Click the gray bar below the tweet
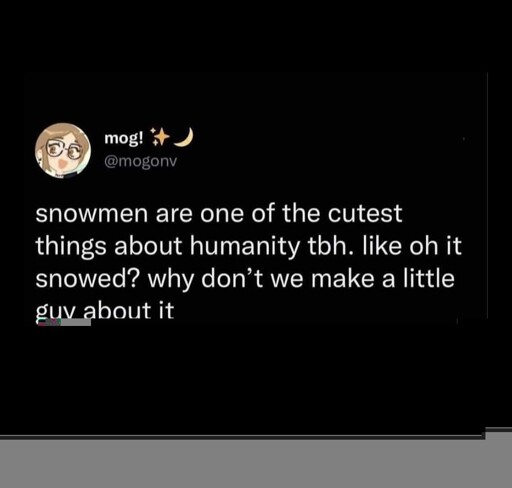Image resolution: width=512 pixels, height=488 pixels. tap(256, 463)
